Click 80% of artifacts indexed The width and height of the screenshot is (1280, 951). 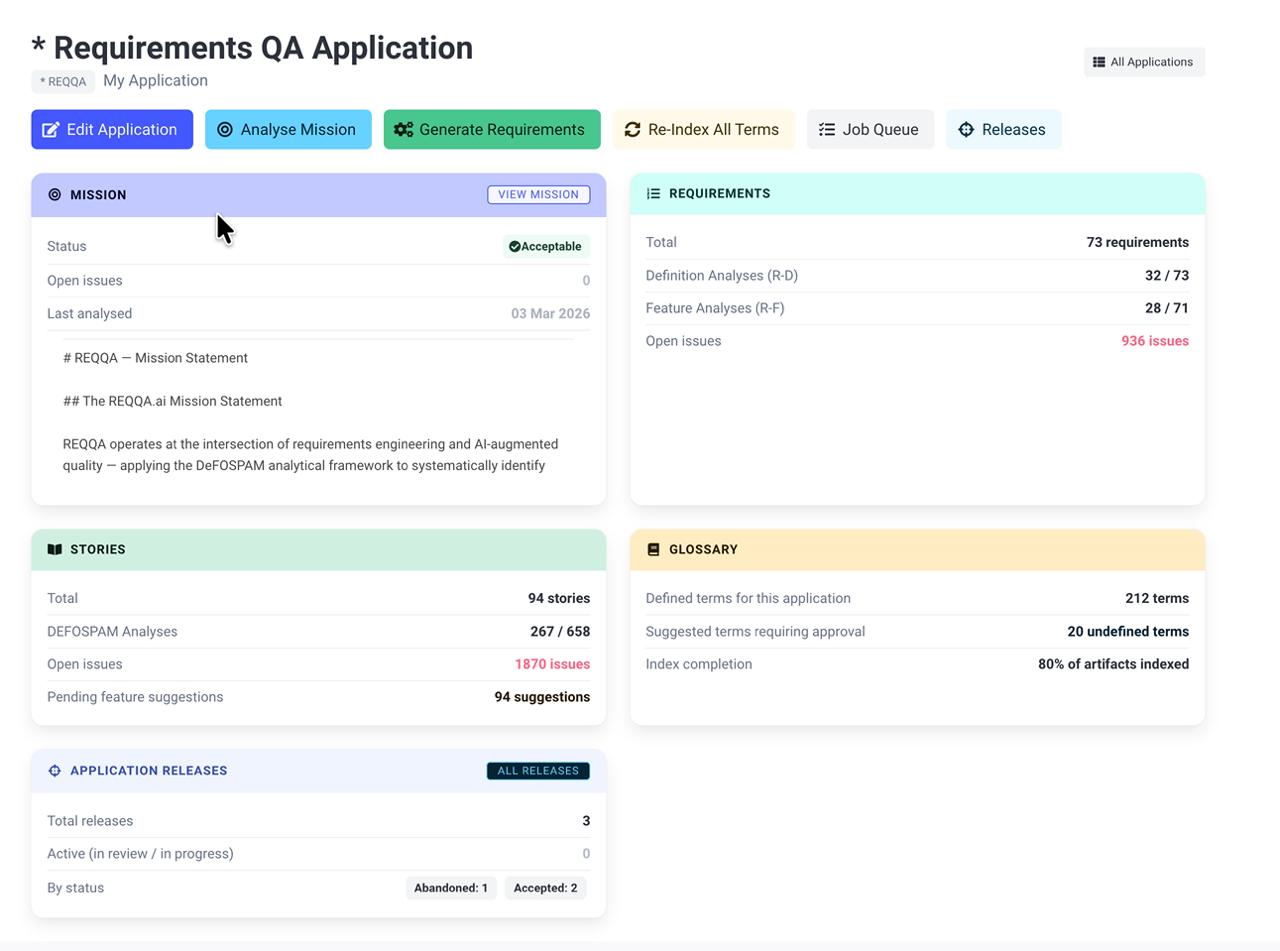(x=1113, y=664)
